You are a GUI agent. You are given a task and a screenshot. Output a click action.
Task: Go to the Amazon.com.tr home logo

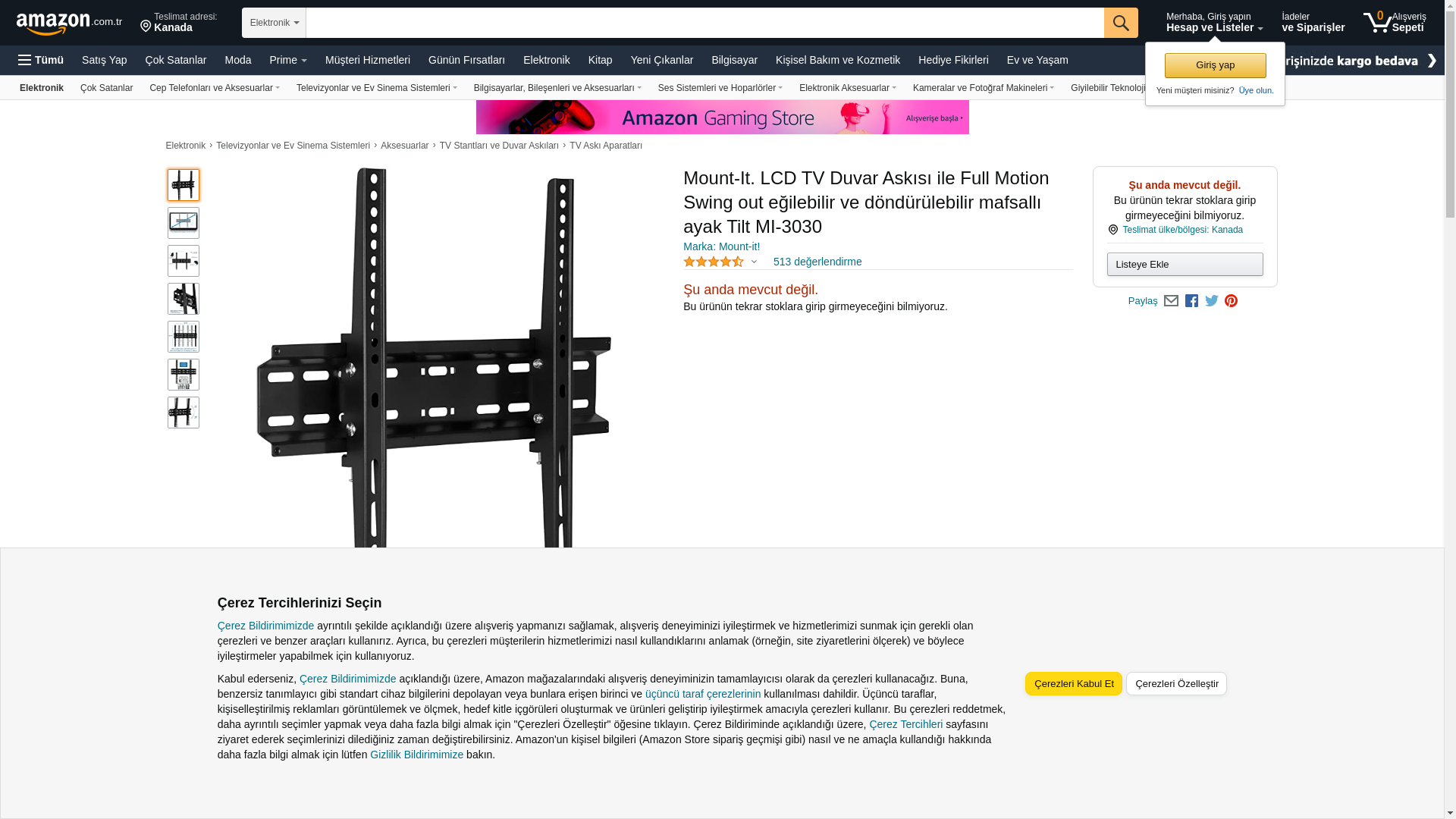(x=69, y=24)
